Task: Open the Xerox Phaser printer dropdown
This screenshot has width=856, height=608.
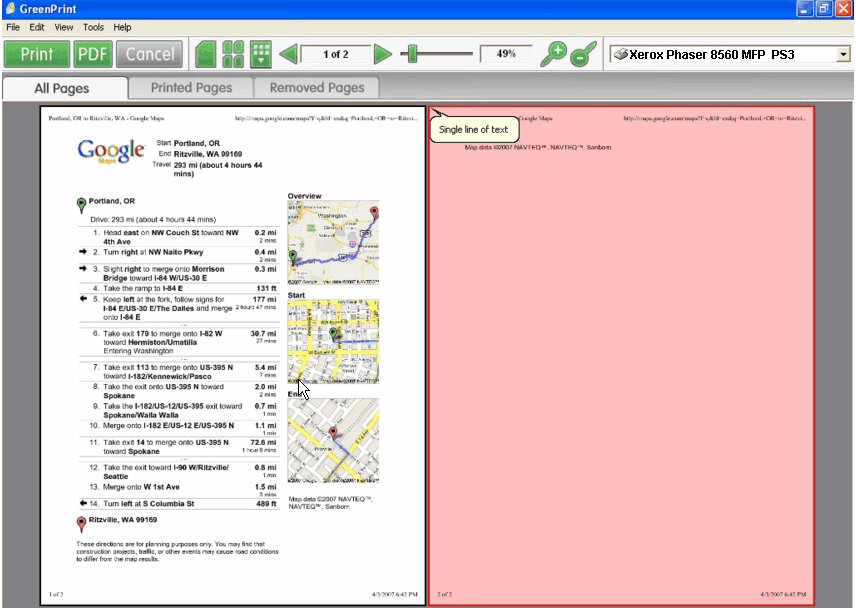Action: click(x=843, y=54)
